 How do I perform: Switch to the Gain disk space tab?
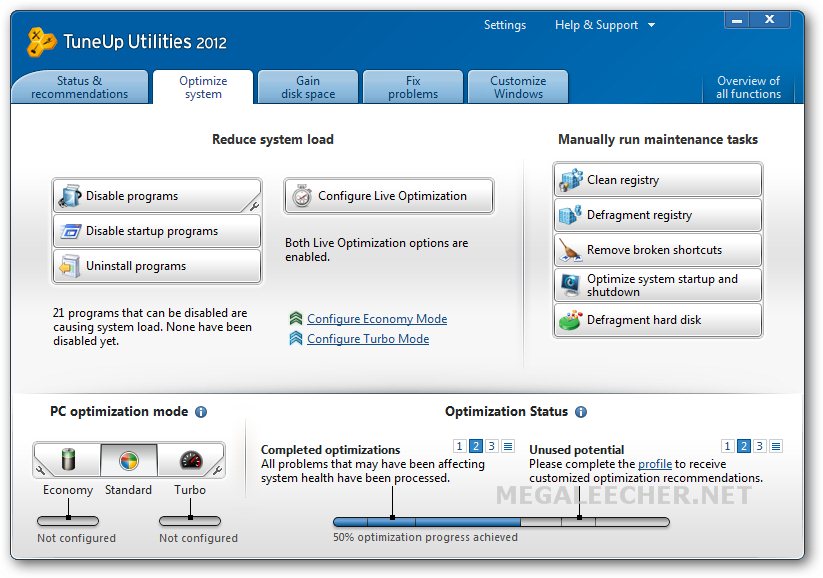click(x=308, y=87)
